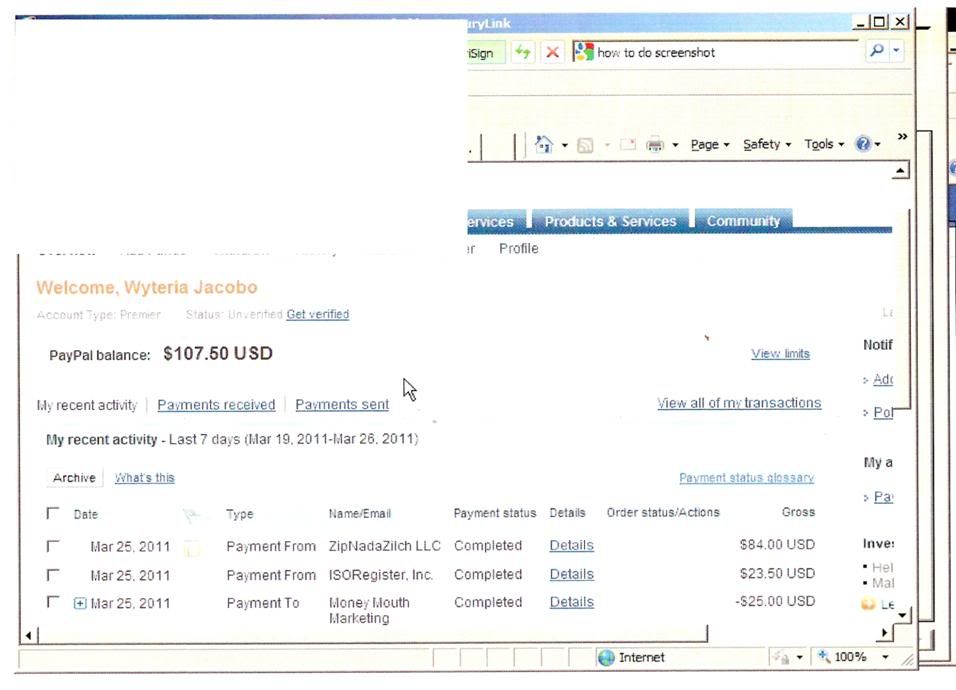Show more toolbar commands chevron

coord(902,137)
